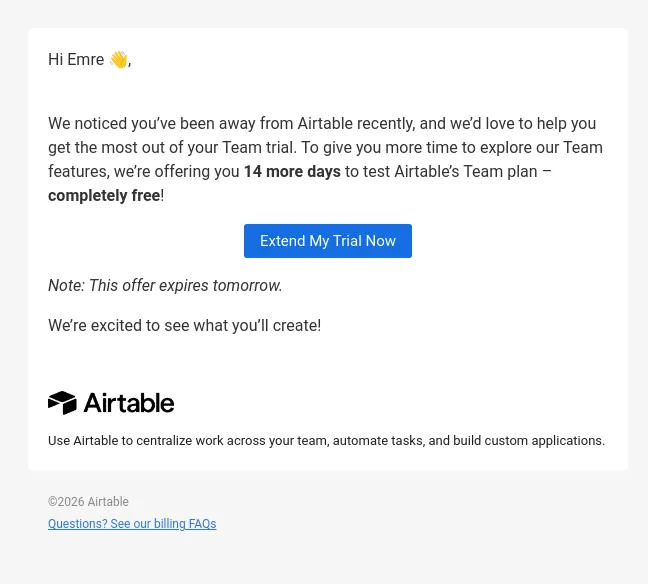Click the 'Hi' greeting word
This screenshot has height=584, width=648.
55,60
